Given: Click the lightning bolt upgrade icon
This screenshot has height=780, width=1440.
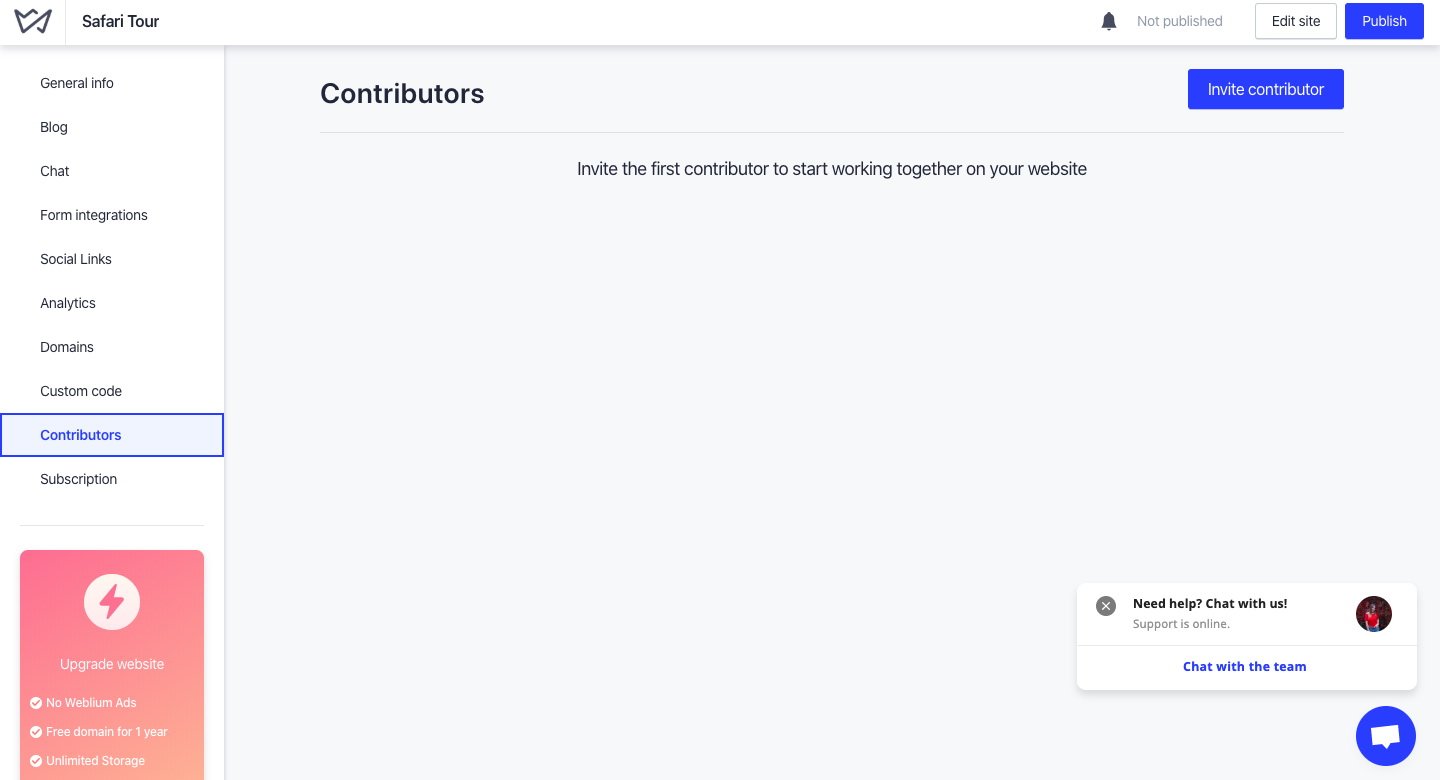Looking at the screenshot, I should point(112,602).
